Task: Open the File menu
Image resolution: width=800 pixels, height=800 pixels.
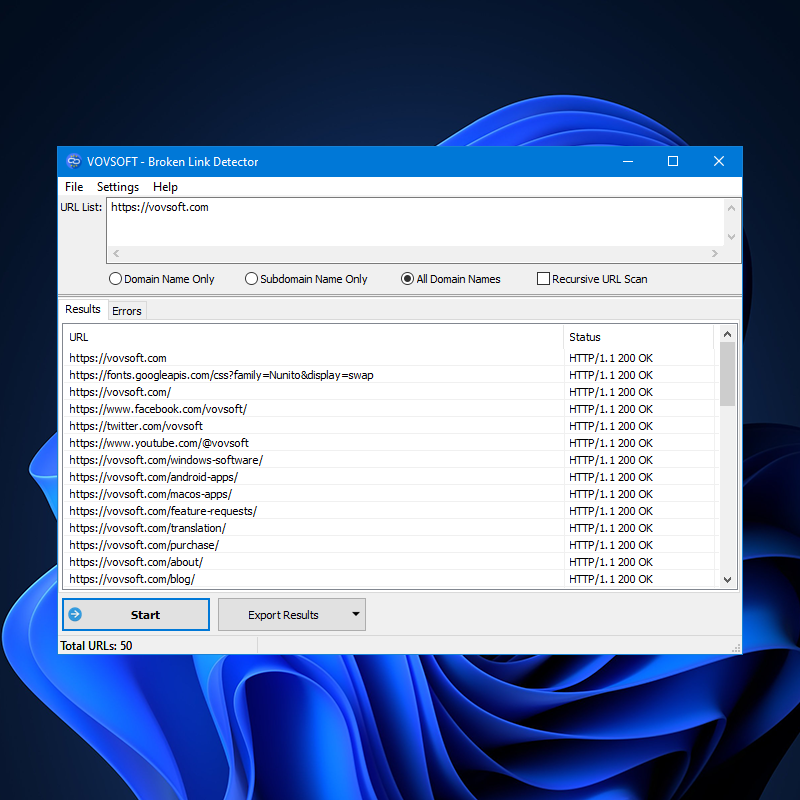Action: (x=74, y=187)
